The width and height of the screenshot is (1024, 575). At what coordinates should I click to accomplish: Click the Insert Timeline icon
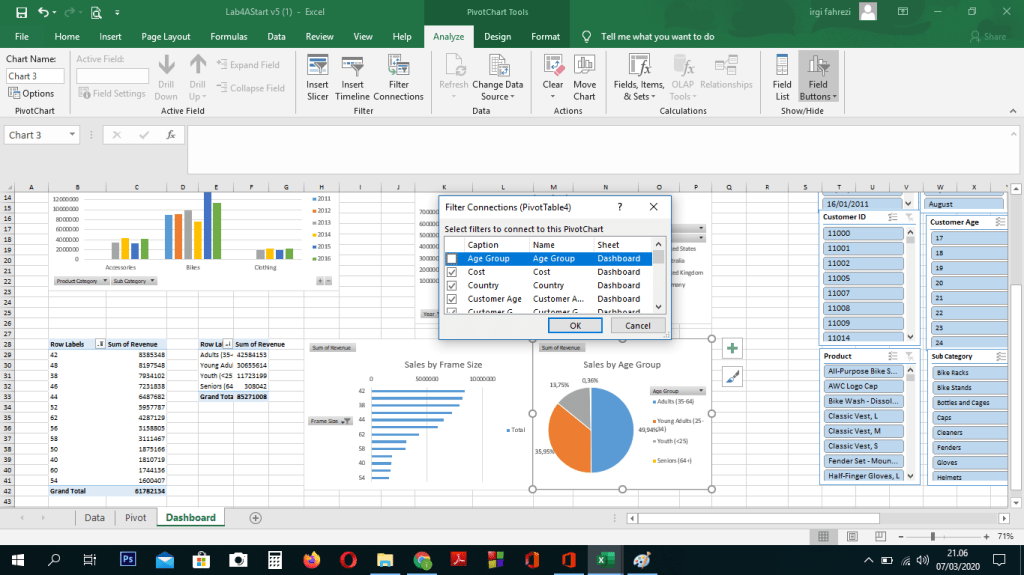[352, 77]
